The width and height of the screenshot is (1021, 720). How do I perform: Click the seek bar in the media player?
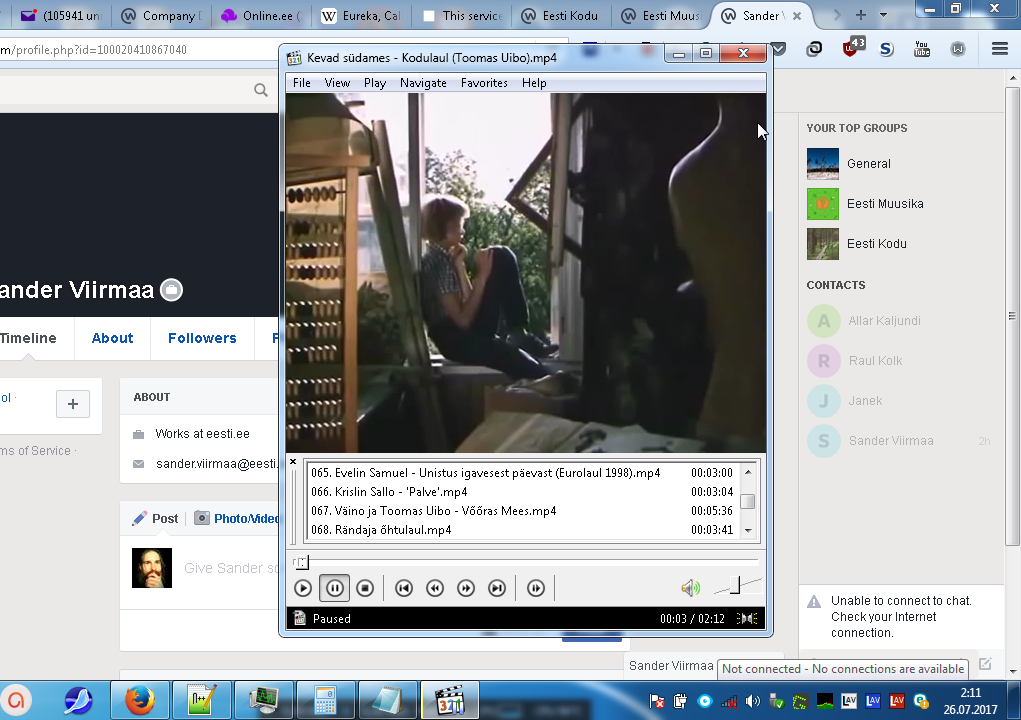click(x=525, y=561)
